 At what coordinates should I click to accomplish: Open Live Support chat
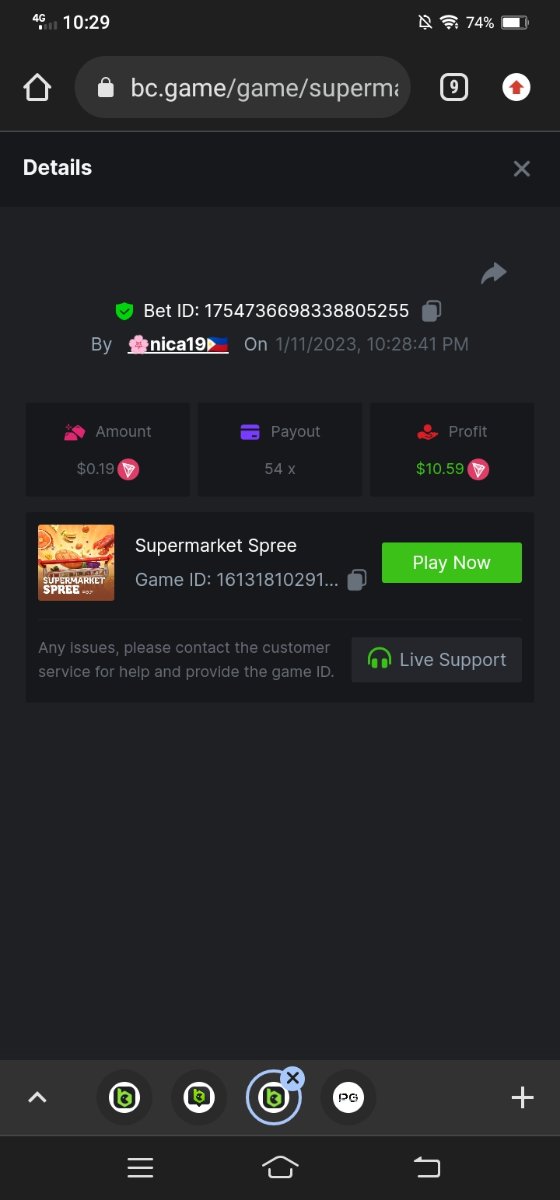tap(437, 660)
